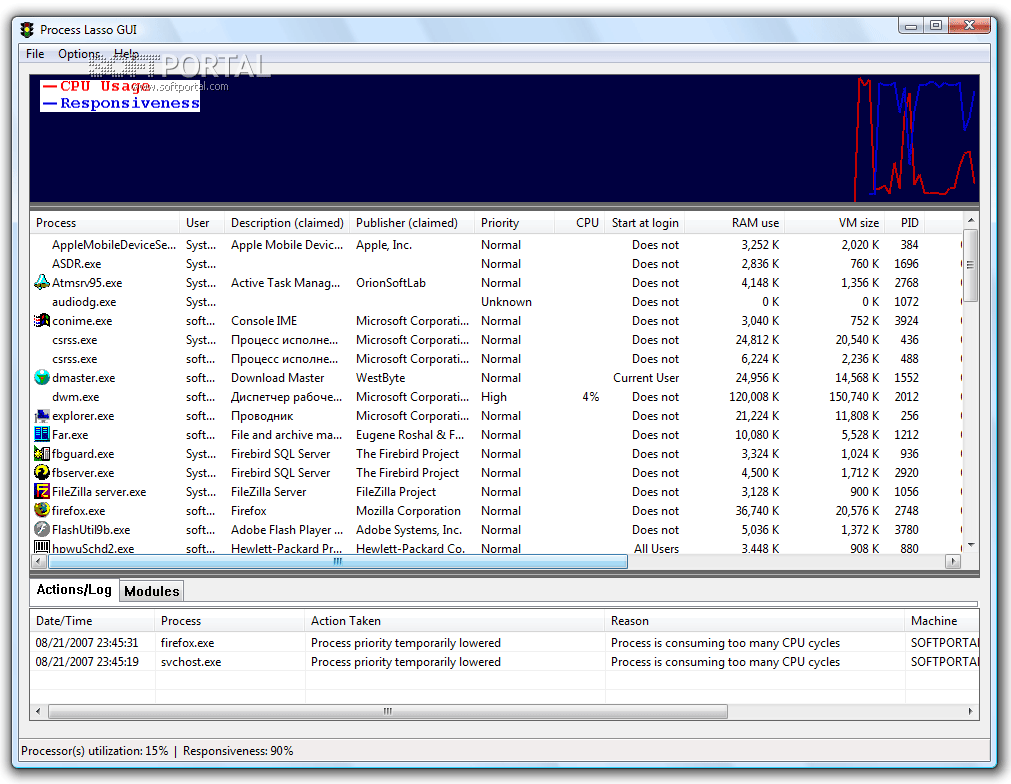Sort log by Reason column header
The width and height of the screenshot is (1011, 784).
click(754, 621)
